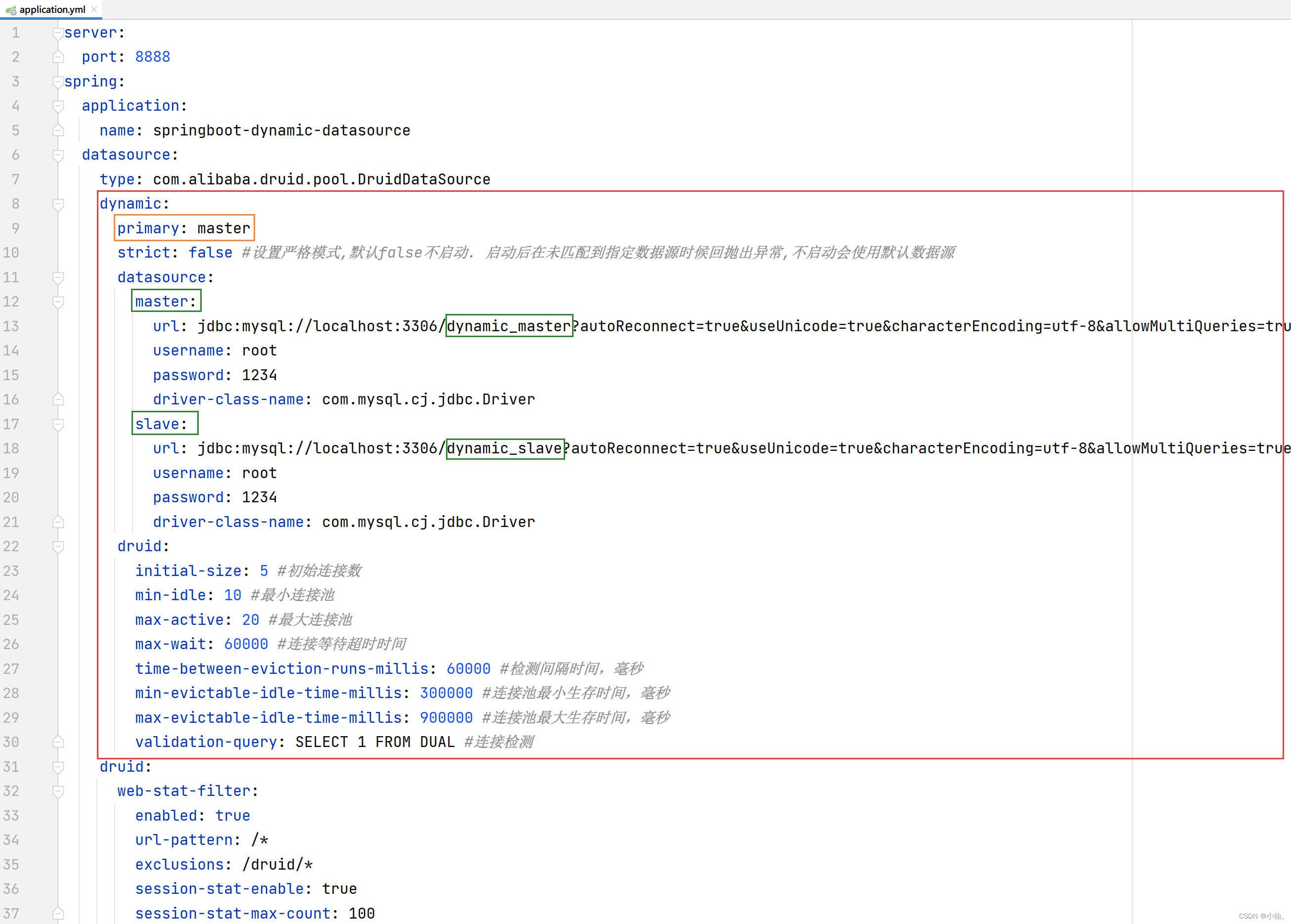Click line number 35 in gutter
1291x924 pixels.
tap(11, 865)
